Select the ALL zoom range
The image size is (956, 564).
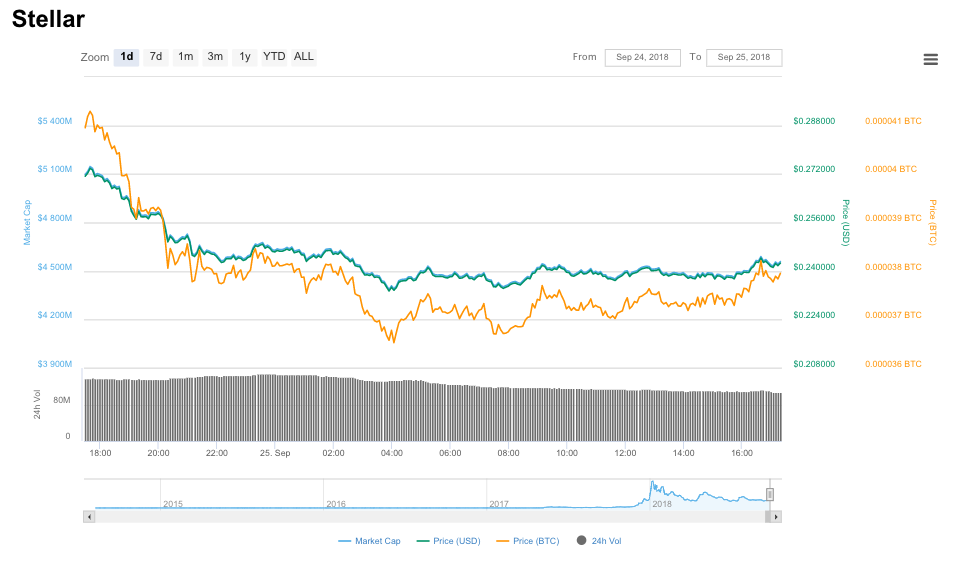tap(304, 57)
